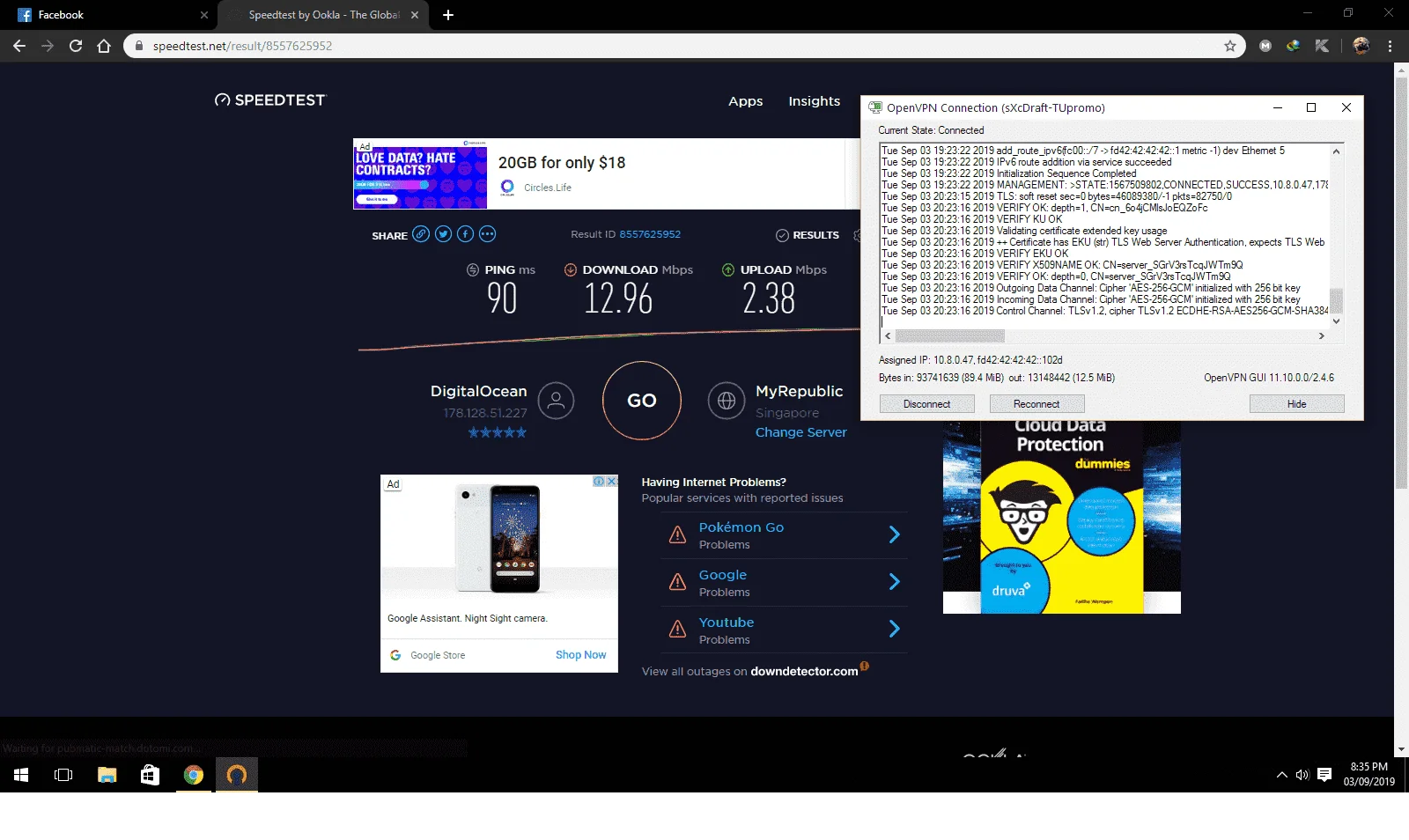Click the browser forward arrow
The image size is (1409, 840).
click(48, 46)
